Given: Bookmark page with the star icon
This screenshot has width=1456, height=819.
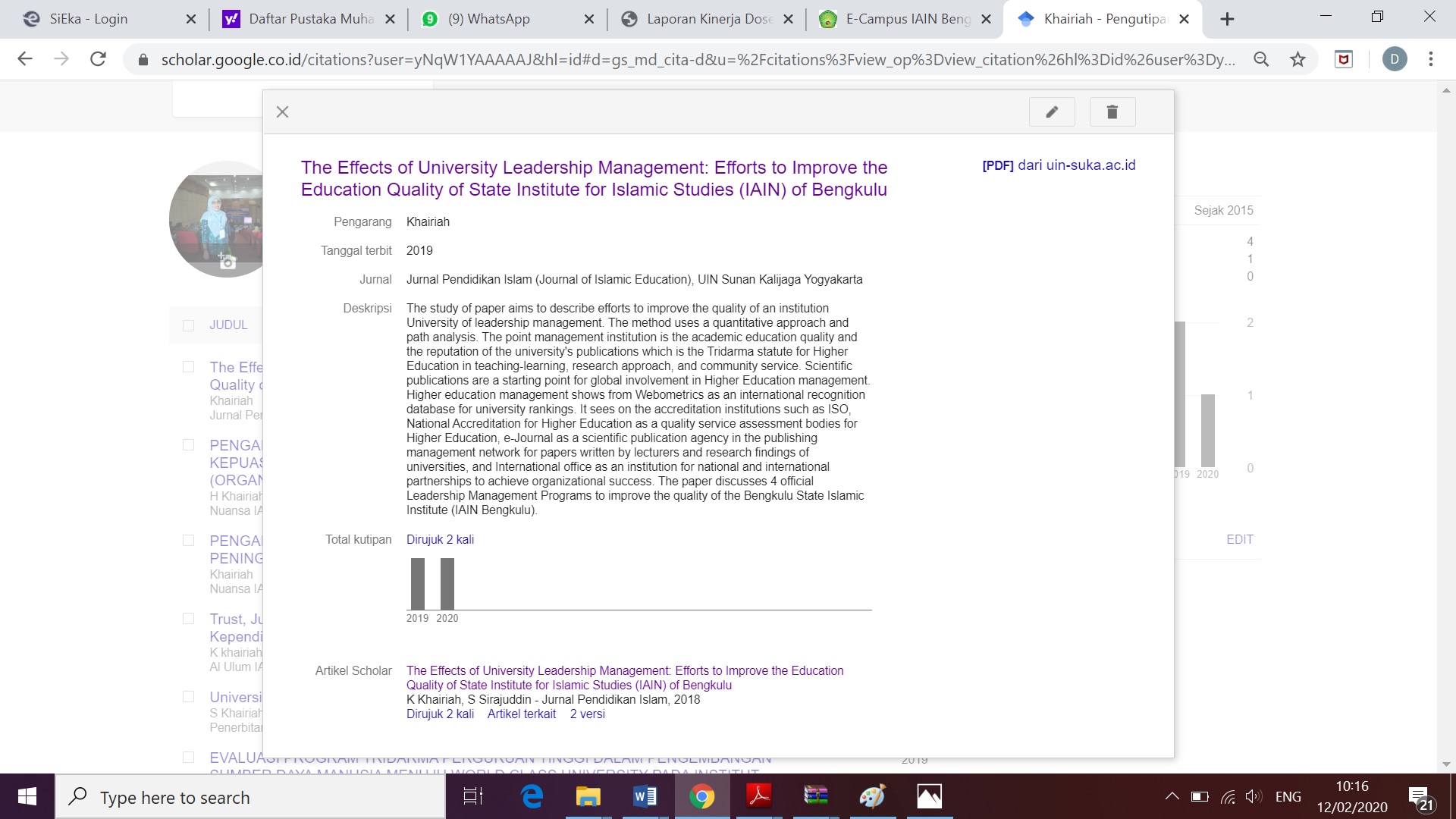Looking at the screenshot, I should tap(1298, 59).
